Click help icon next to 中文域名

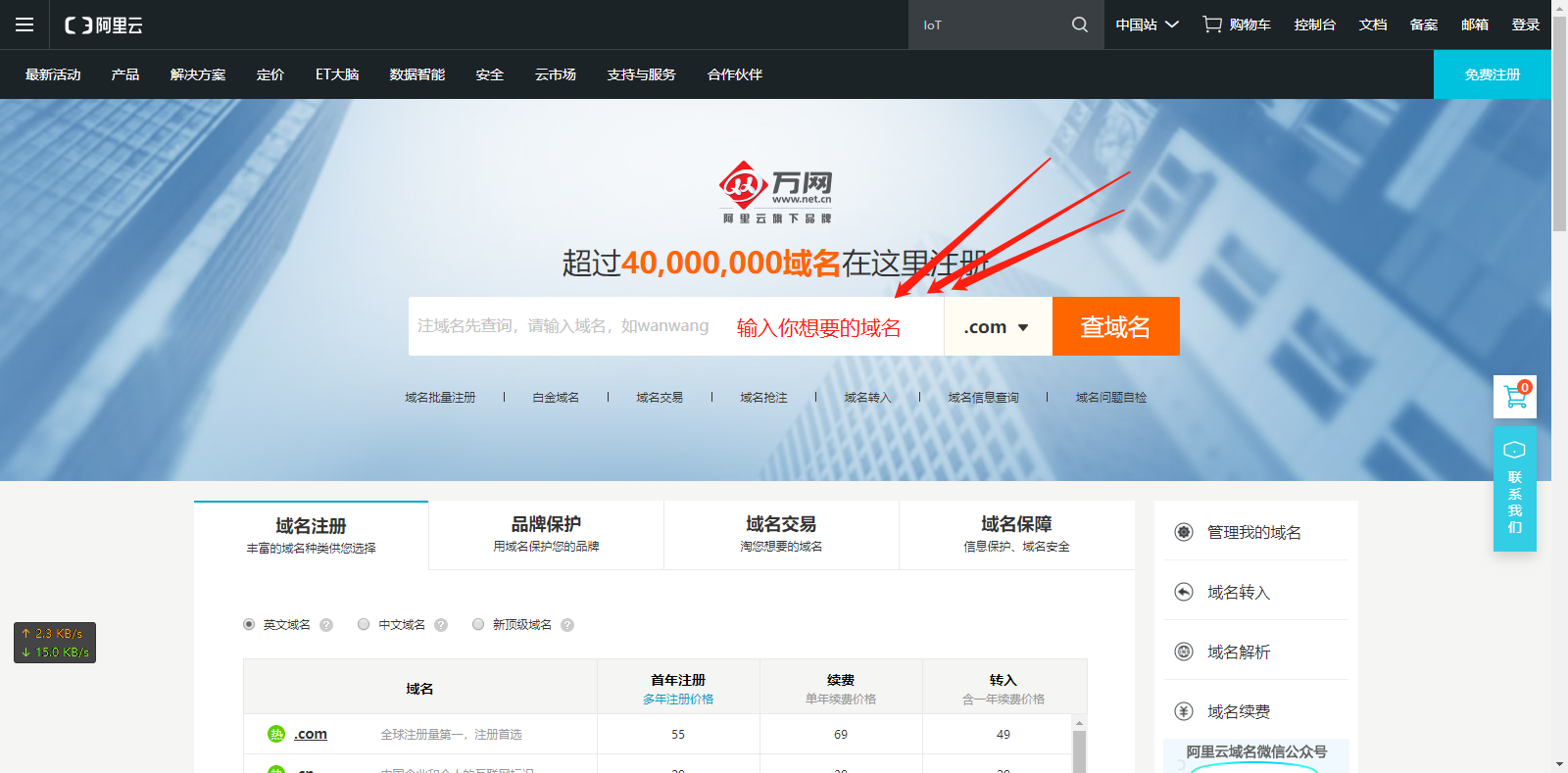(x=441, y=625)
